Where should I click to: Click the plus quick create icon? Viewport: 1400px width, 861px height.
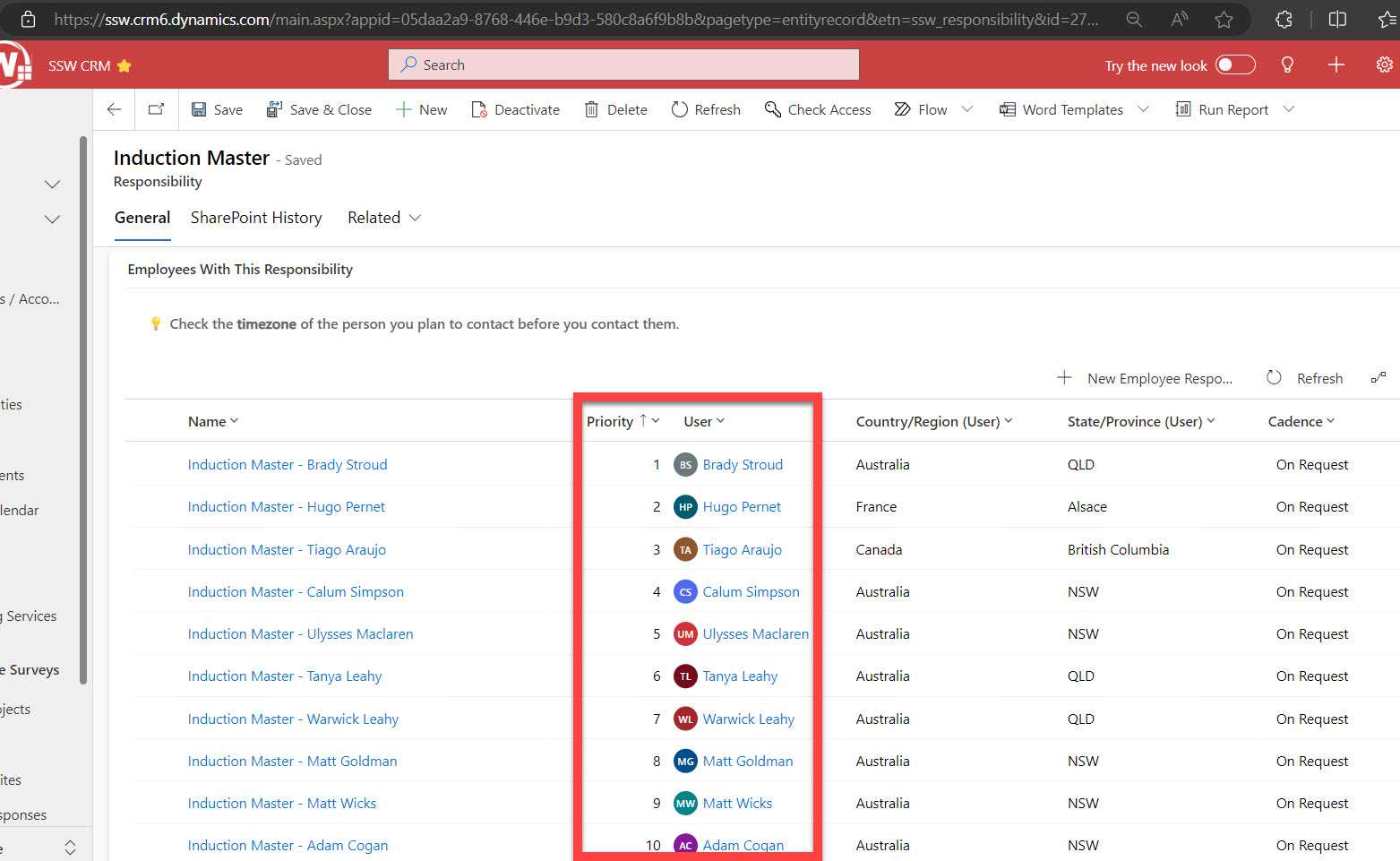(1336, 65)
